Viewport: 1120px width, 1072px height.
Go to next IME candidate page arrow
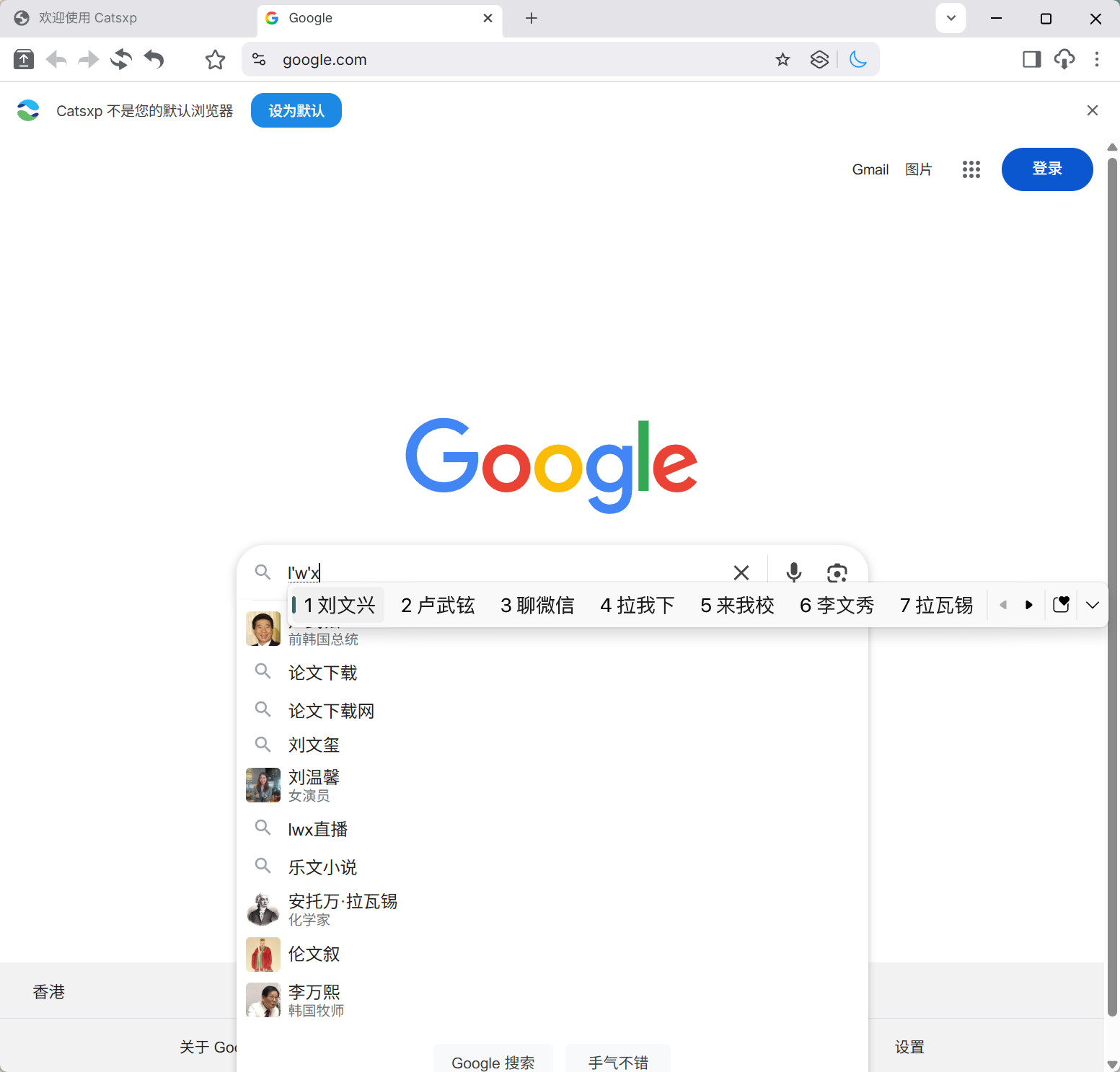point(1029,605)
